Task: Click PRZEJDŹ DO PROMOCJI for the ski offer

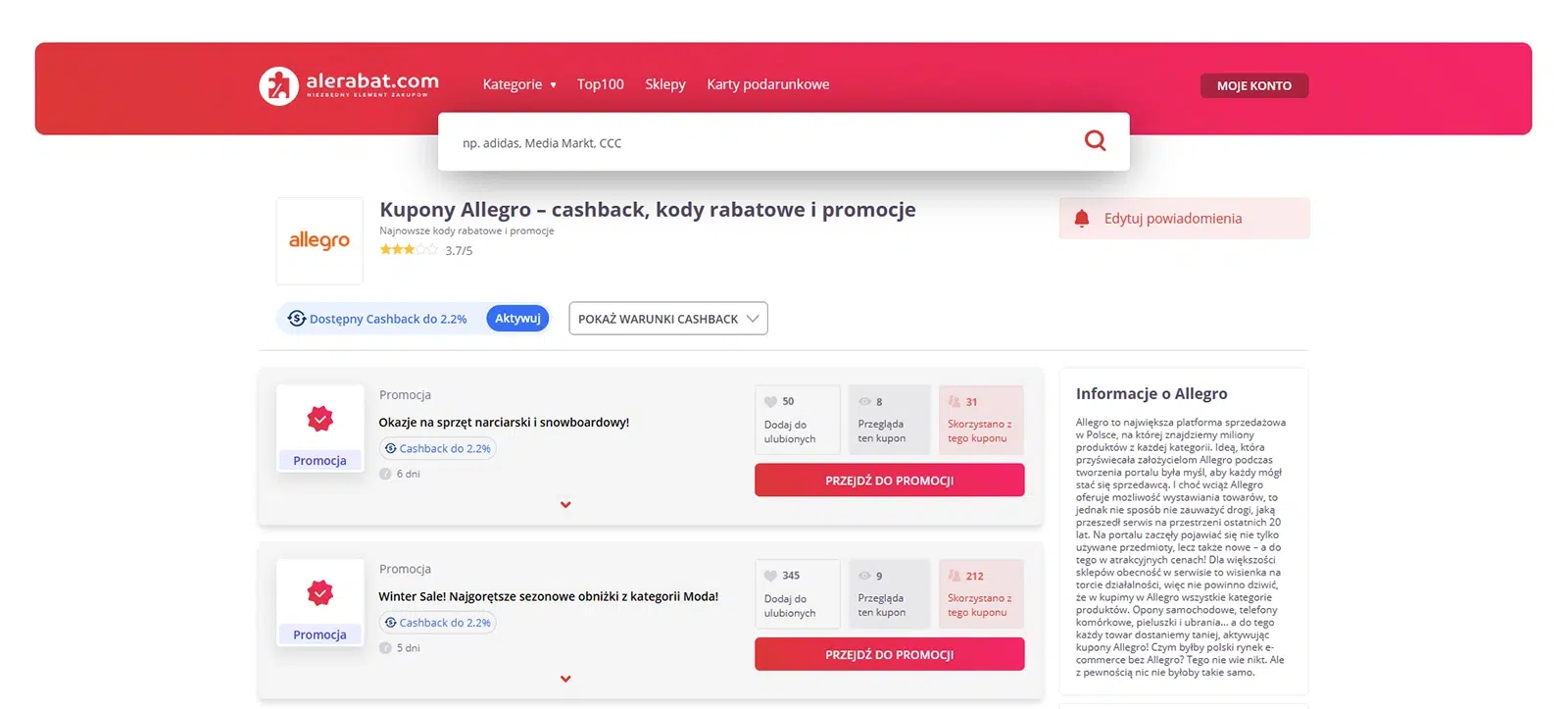Action: tap(890, 481)
